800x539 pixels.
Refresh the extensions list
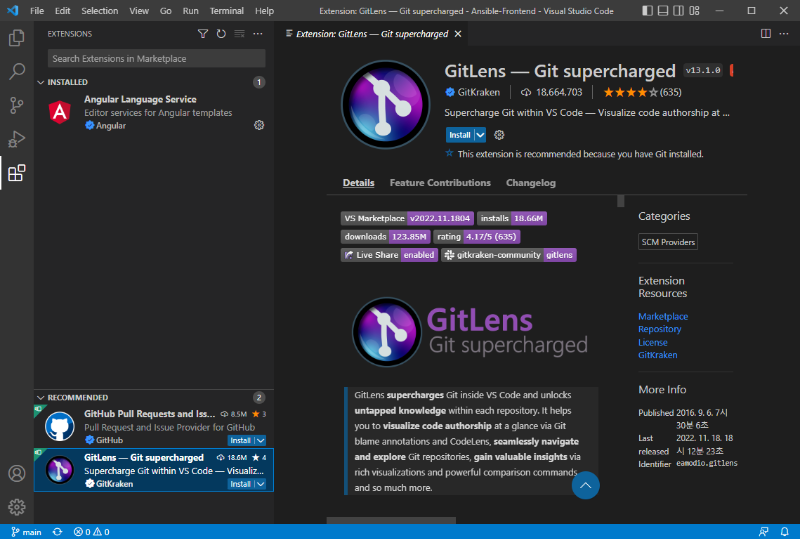coord(221,34)
